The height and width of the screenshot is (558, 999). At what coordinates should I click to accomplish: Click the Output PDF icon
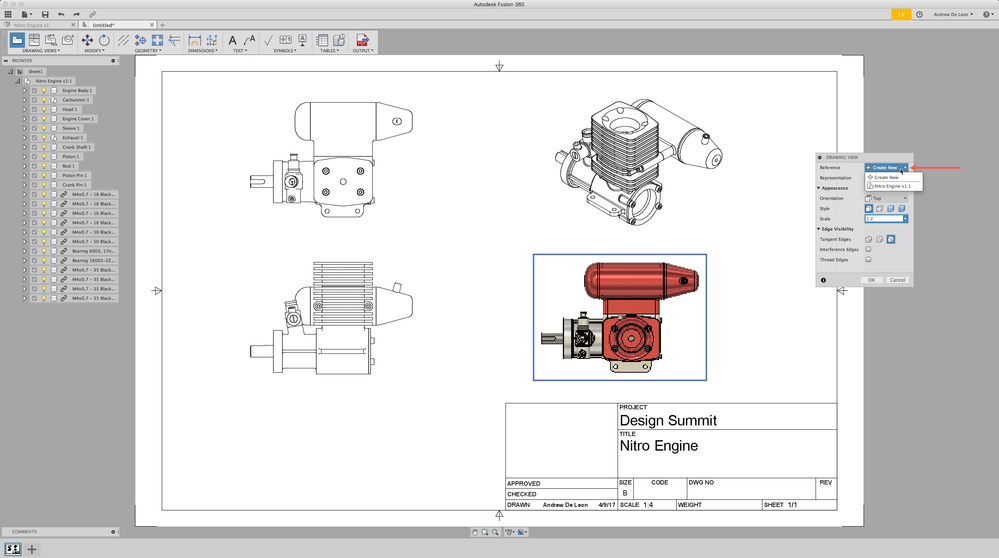pos(362,40)
